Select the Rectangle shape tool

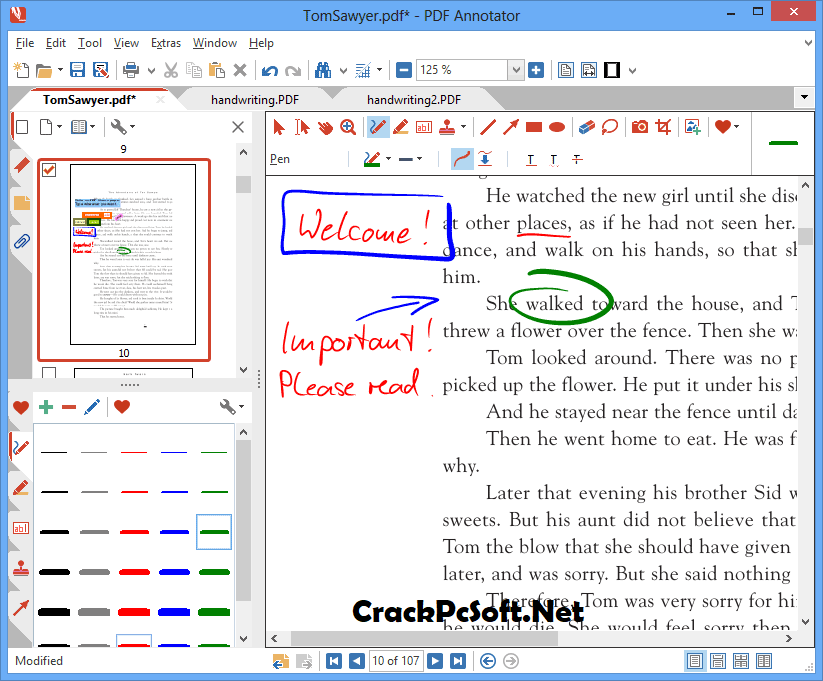[534, 127]
